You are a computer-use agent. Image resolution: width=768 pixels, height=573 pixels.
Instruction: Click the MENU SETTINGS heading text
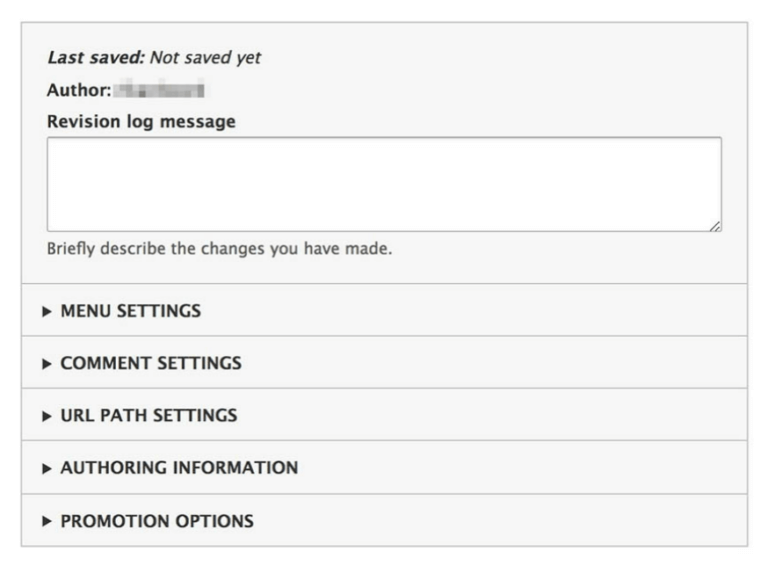130,311
